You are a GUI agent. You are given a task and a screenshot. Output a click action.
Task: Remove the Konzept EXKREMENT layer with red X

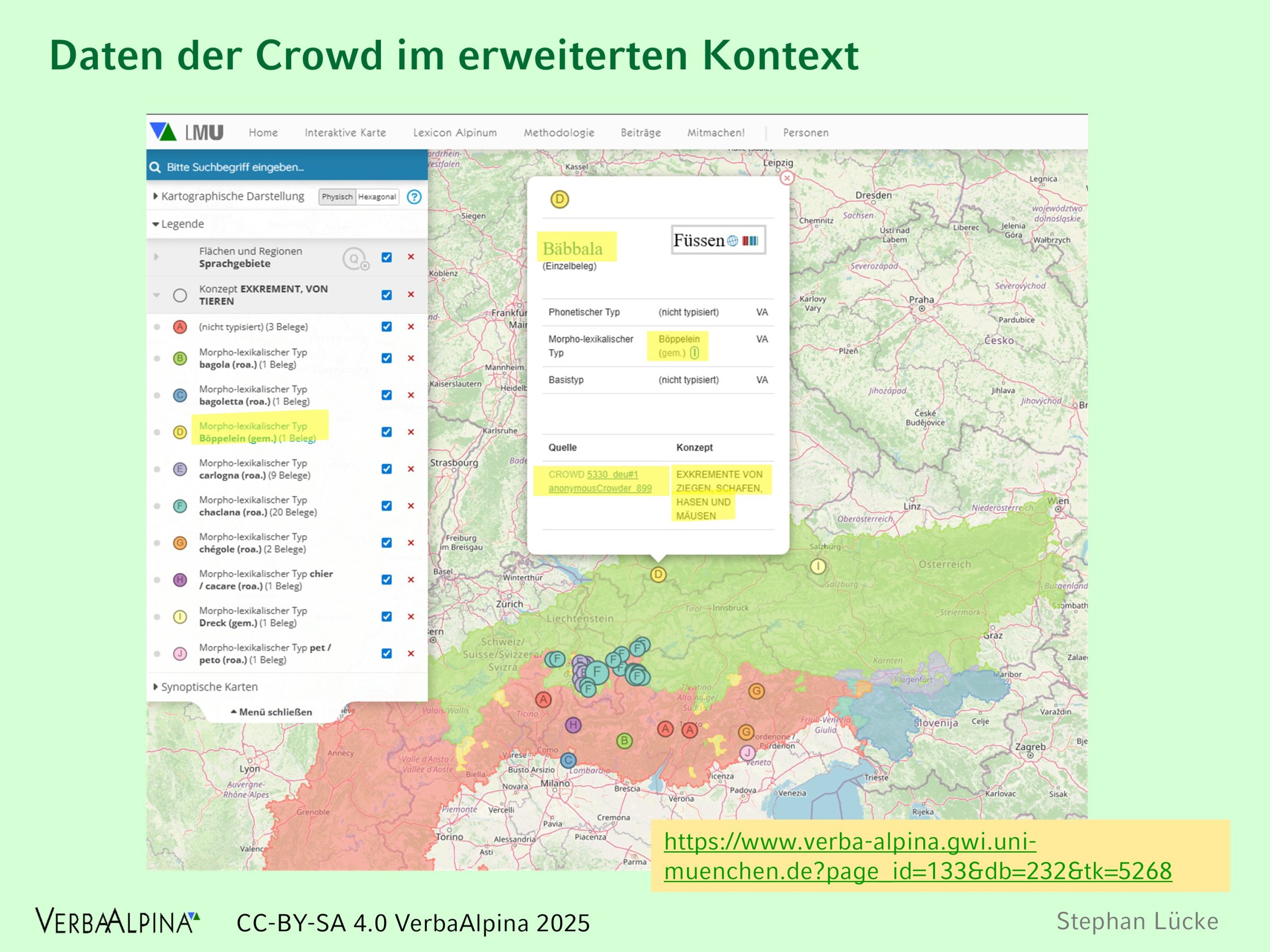tap(411, 295)
